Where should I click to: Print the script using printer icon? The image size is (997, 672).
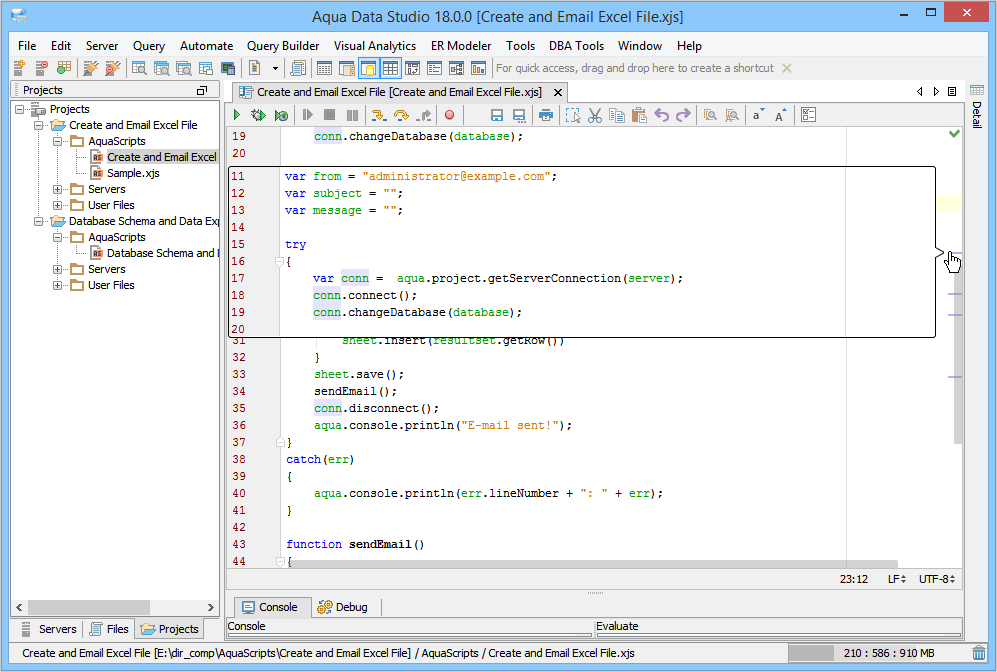(546, 115)
